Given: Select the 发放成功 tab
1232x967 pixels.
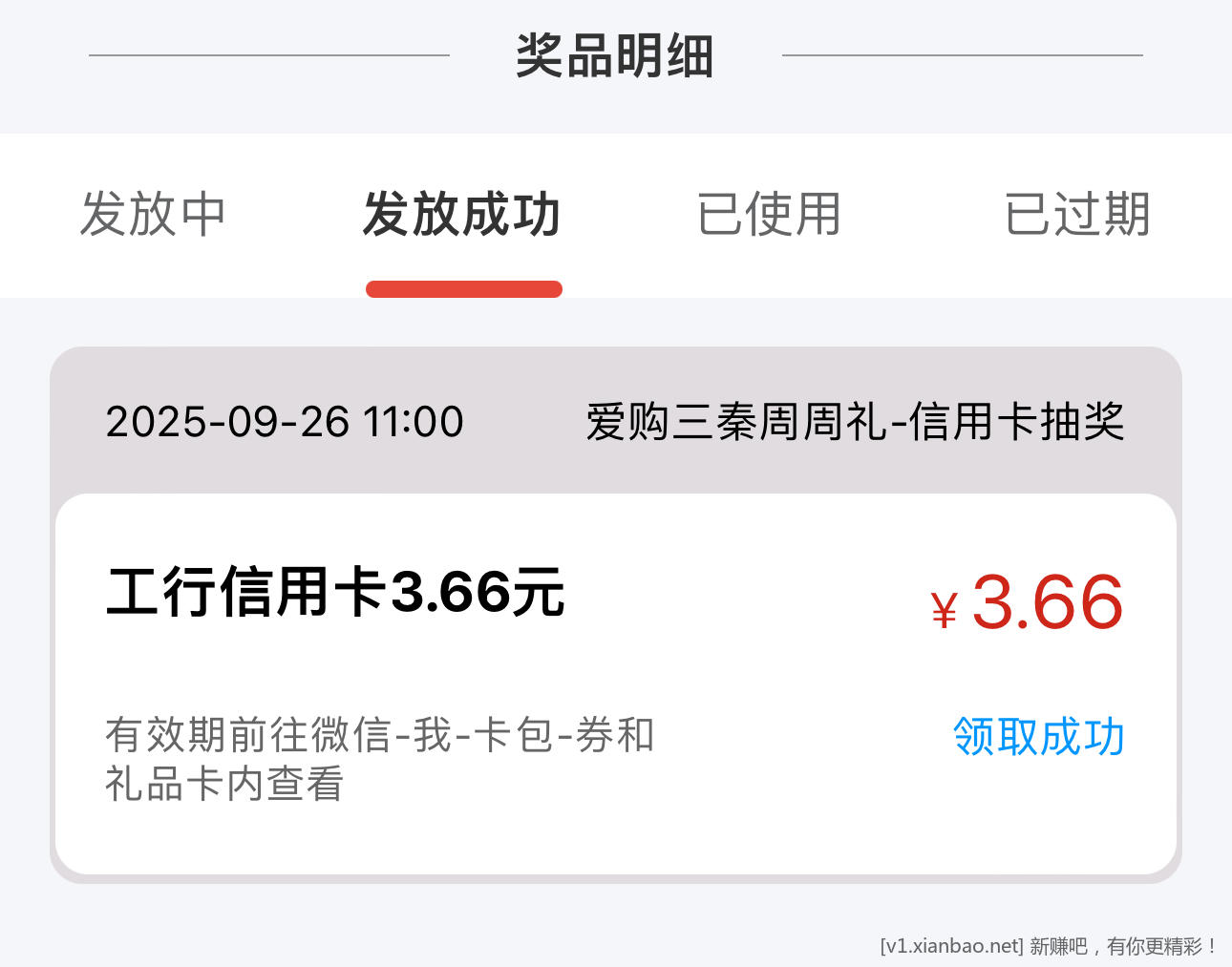Looking at the screenshot, I should [462, 213].
